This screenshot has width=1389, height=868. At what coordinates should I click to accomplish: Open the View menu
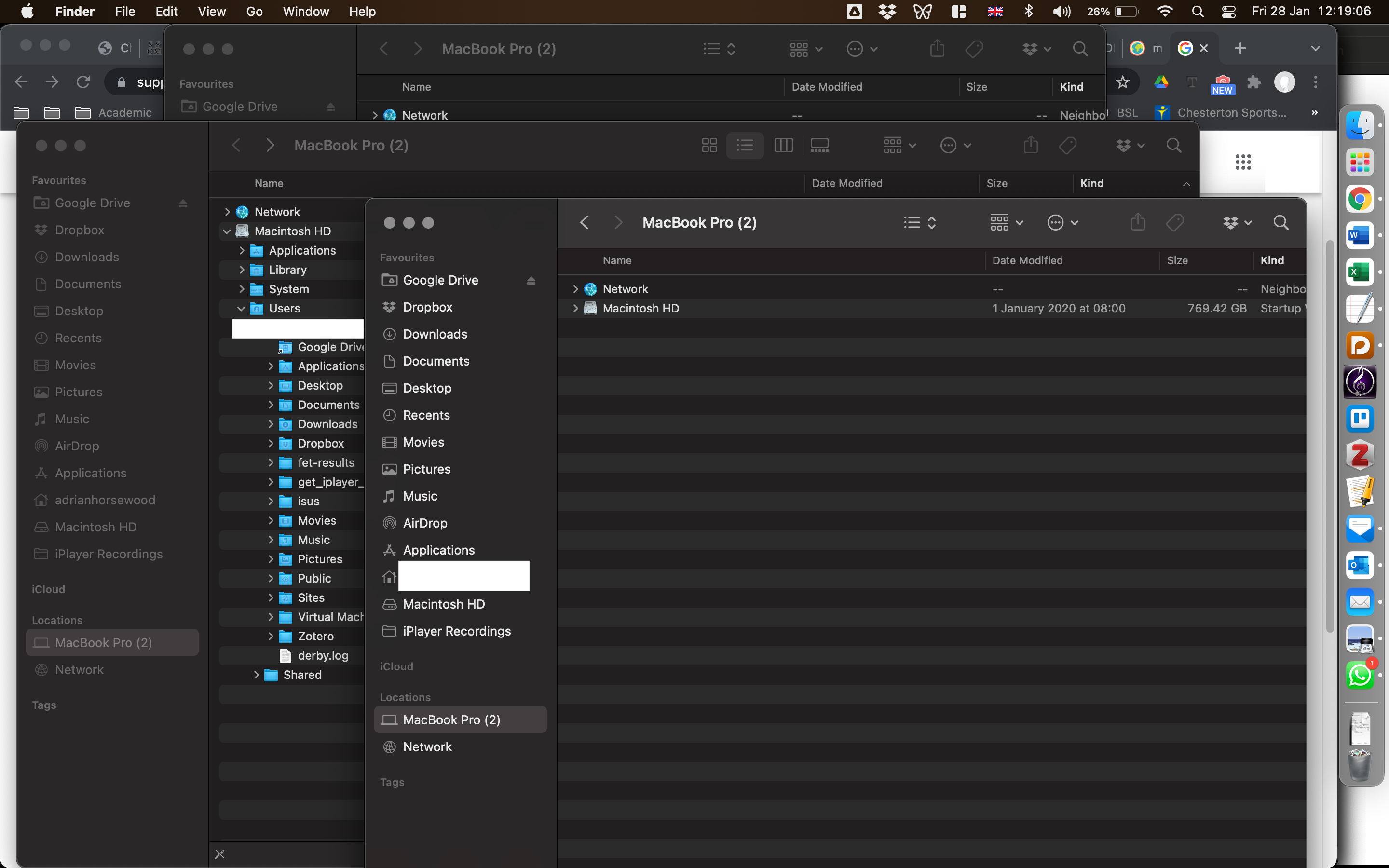[x=212, y=12]
